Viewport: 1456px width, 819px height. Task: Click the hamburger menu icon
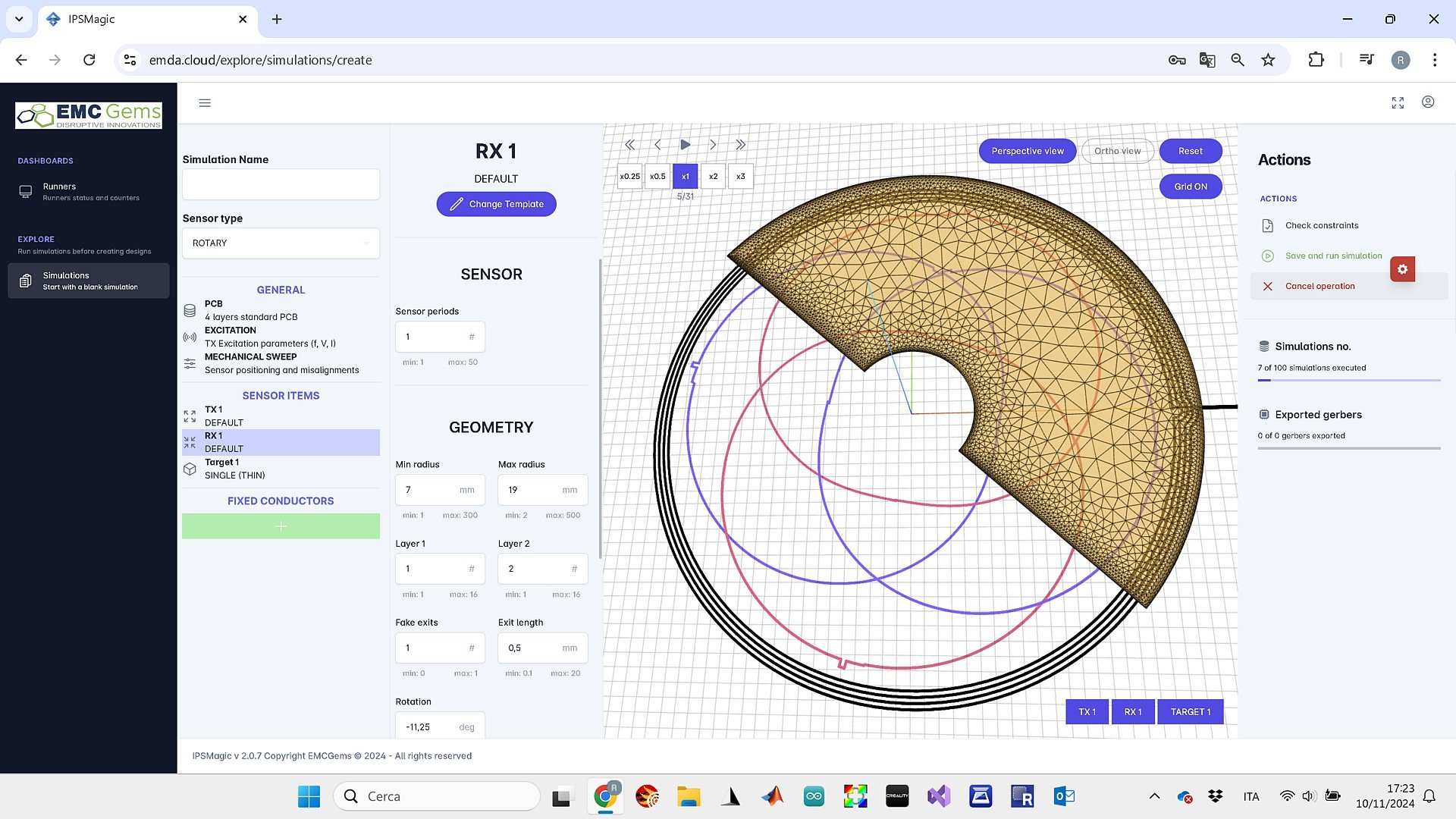click(205, 103)
